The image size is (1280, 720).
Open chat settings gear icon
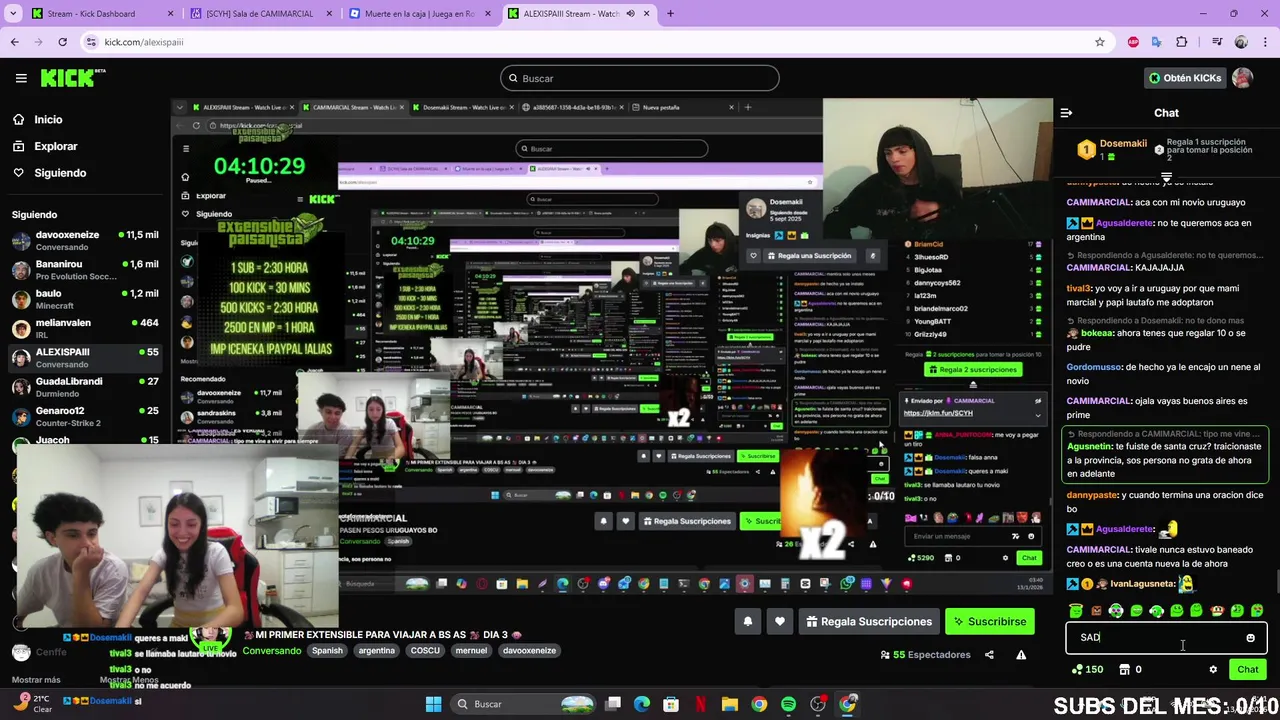(x=1213, y=670)
